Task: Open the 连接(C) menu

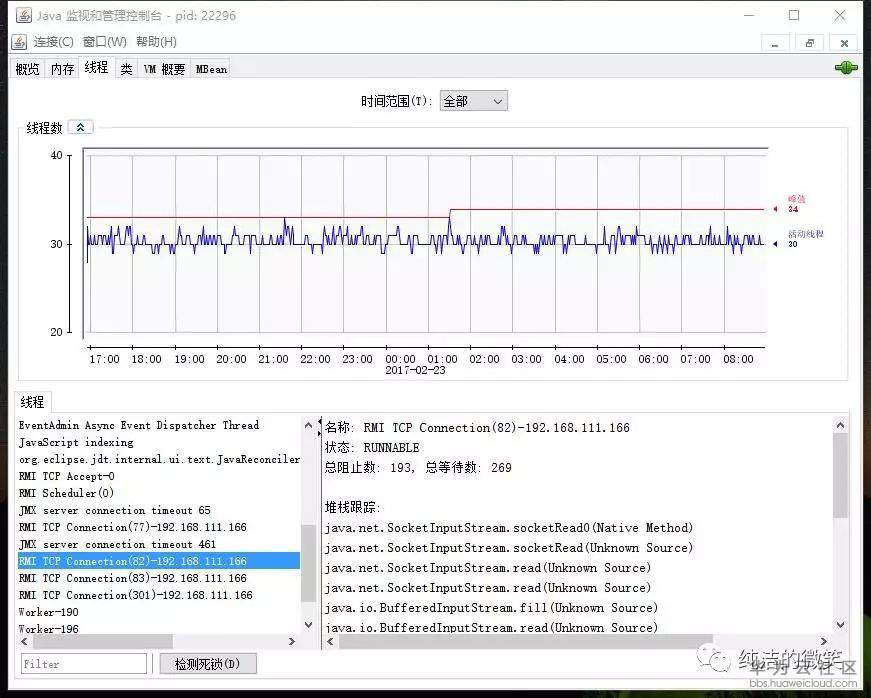Action: point(53,42)
